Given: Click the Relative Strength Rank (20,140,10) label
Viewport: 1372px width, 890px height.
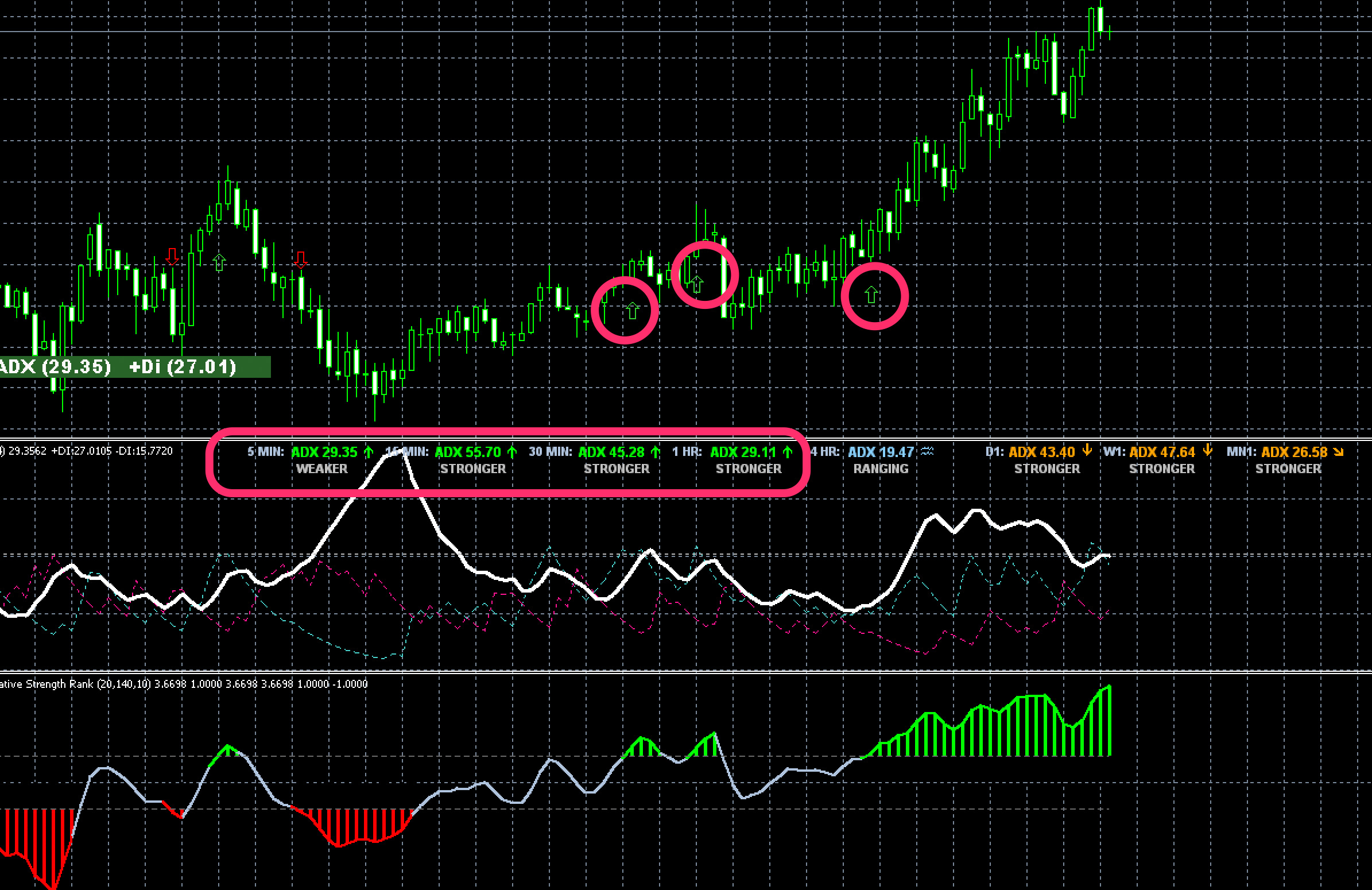Looking at the screenshot, I should (x=75, y=684).
